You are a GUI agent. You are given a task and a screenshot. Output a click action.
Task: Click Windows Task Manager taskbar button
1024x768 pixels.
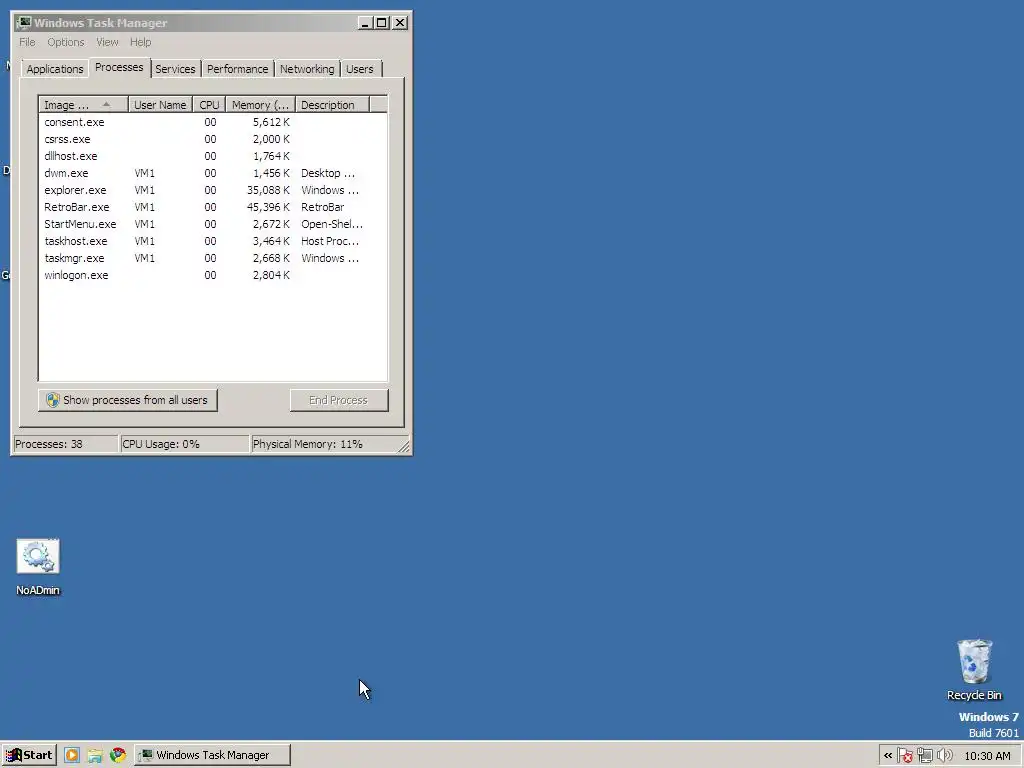point(212,755)
